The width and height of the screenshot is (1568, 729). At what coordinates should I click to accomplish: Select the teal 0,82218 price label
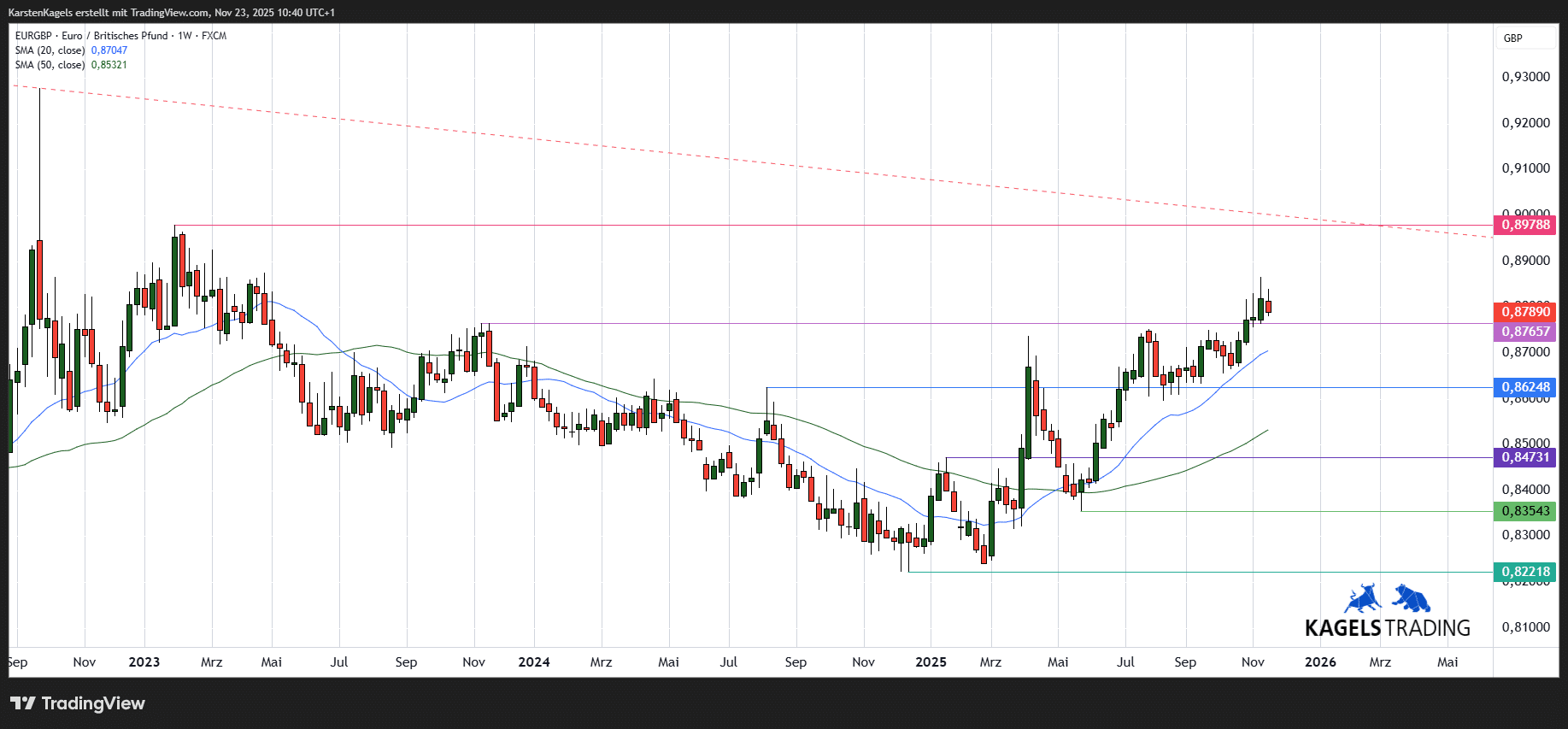pos(1525,572)
